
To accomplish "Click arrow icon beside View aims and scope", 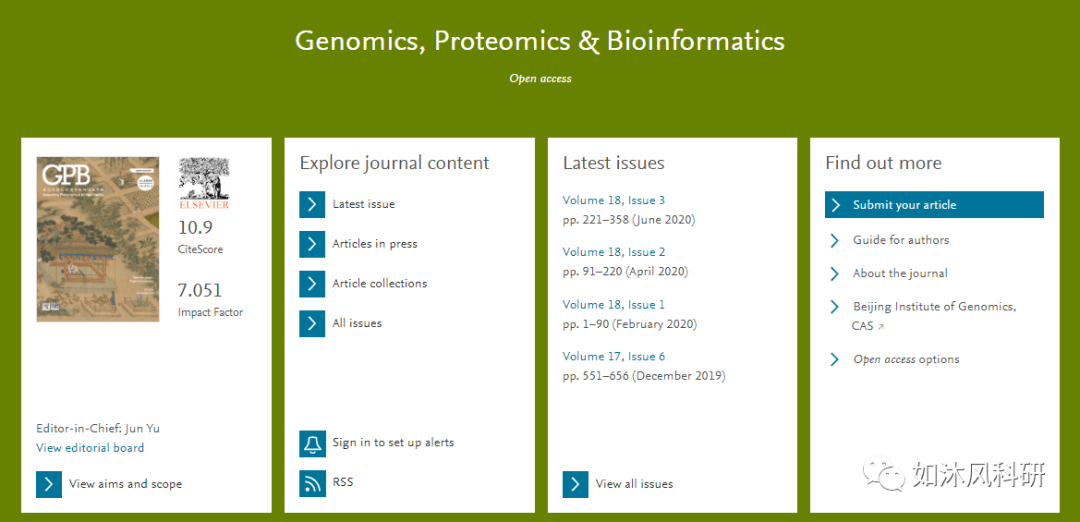I will click(49, 484).
